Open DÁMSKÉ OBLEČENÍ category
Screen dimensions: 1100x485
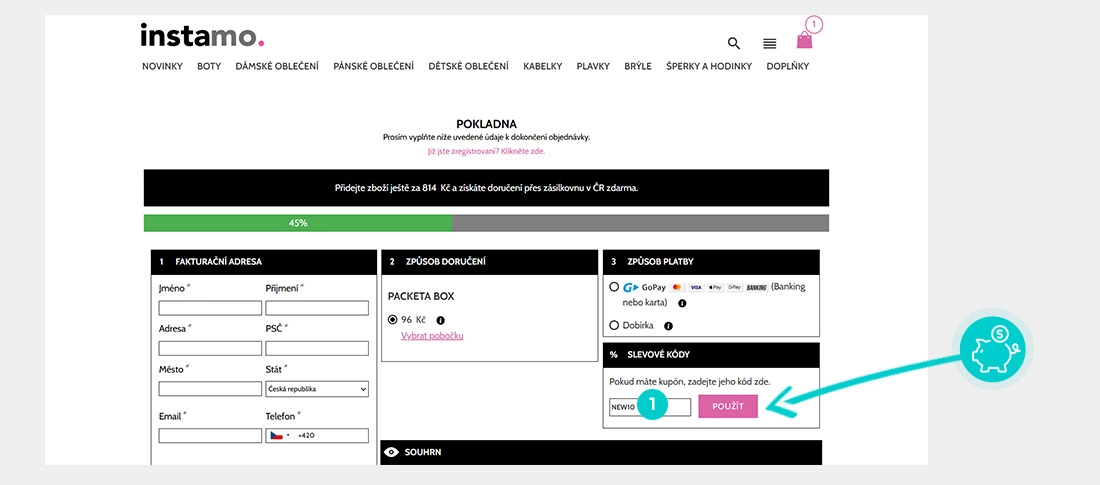coord(277,67)
